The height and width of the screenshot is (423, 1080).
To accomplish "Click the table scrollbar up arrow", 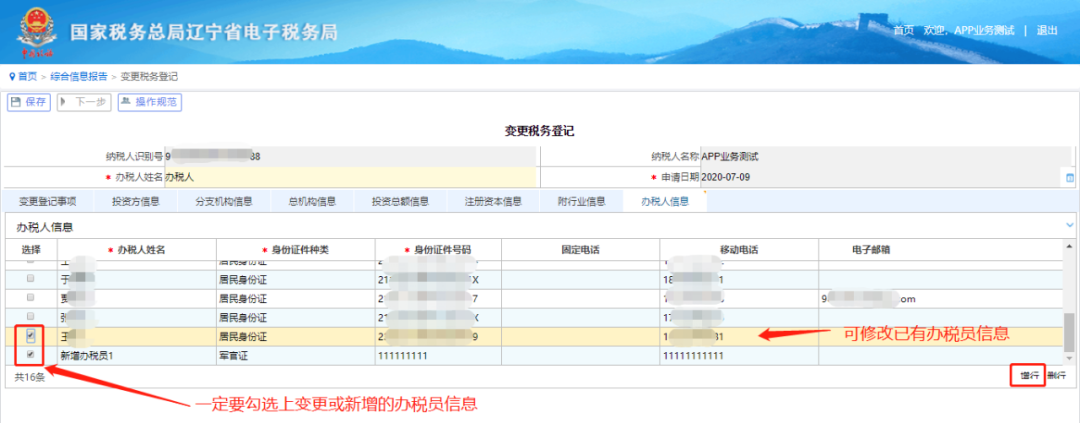I will 1070,246.
